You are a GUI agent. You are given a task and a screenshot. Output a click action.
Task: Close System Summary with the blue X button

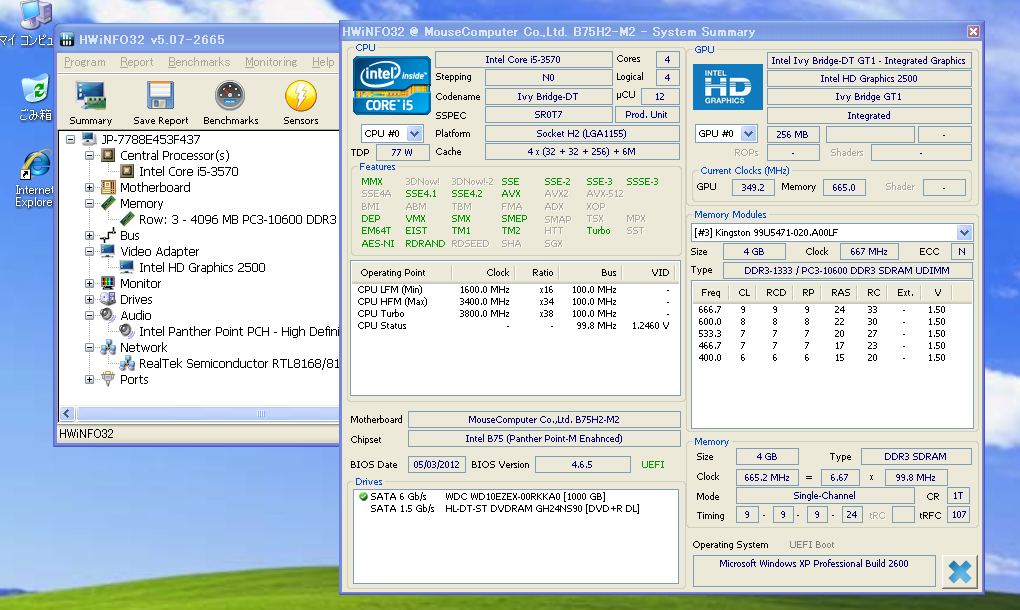coord(959,571)
